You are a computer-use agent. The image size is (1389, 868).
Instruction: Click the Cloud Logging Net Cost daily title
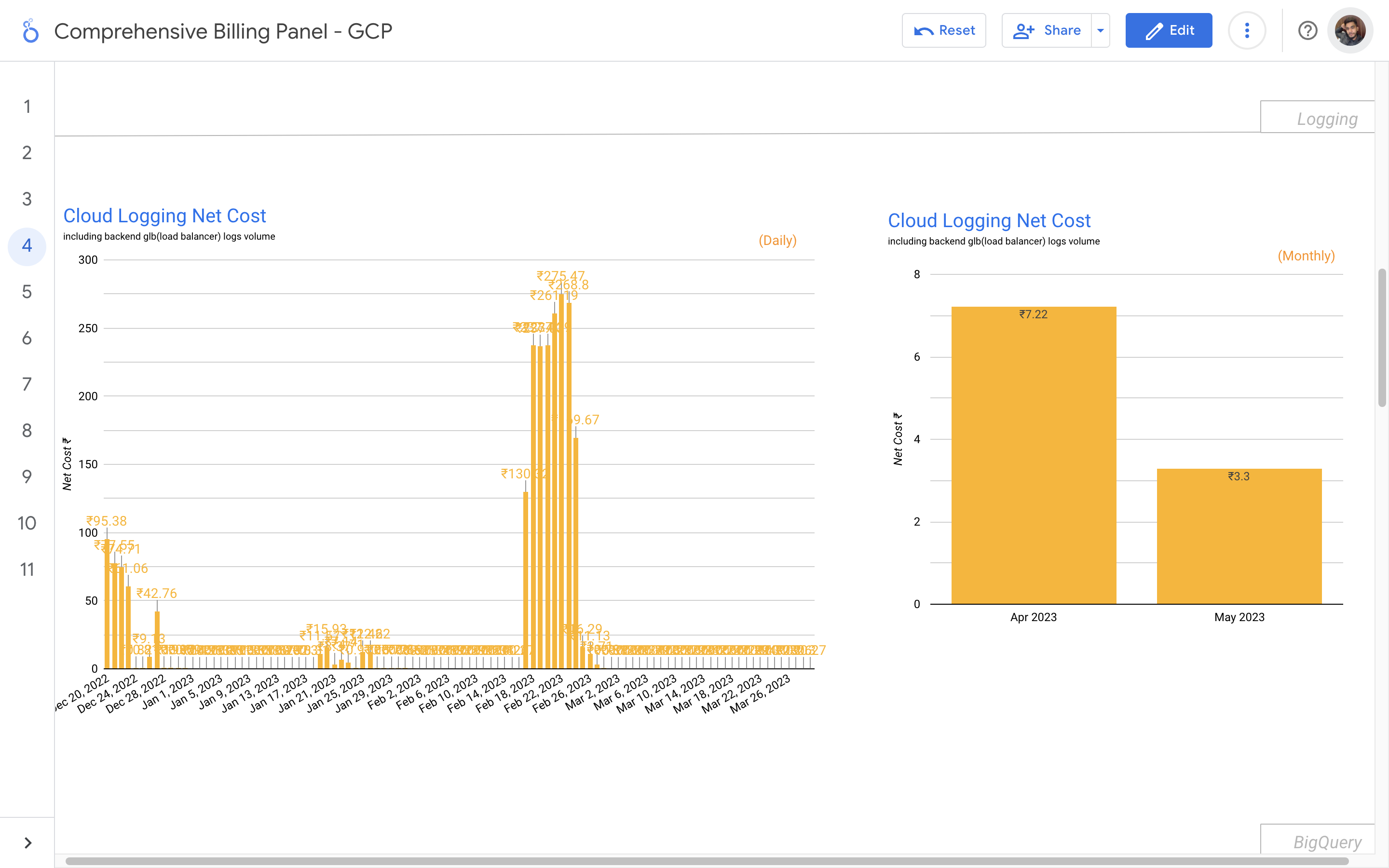click(165, 216)
